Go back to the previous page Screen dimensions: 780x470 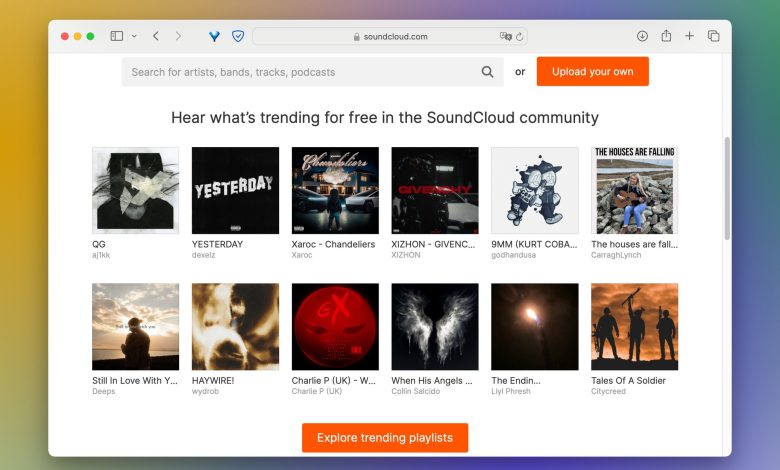pos(156,36)
